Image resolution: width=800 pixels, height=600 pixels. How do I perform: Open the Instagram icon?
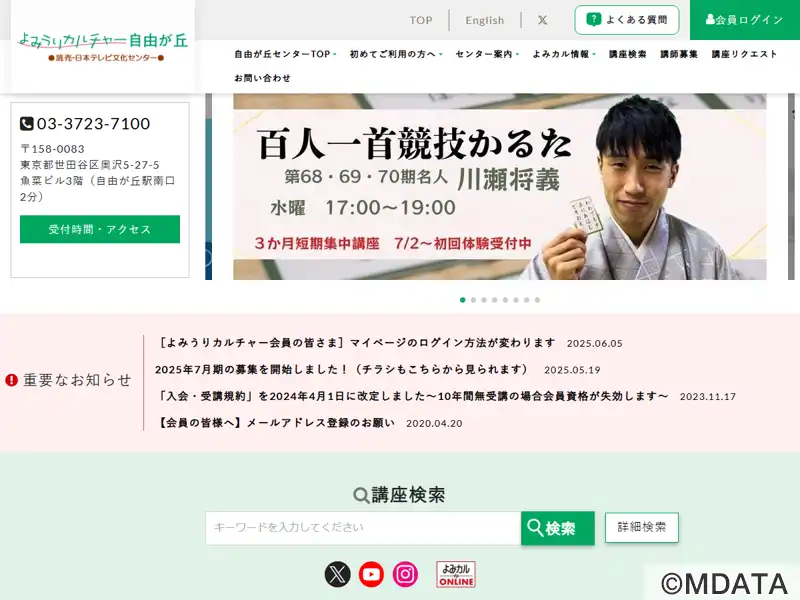click(405, 574)
